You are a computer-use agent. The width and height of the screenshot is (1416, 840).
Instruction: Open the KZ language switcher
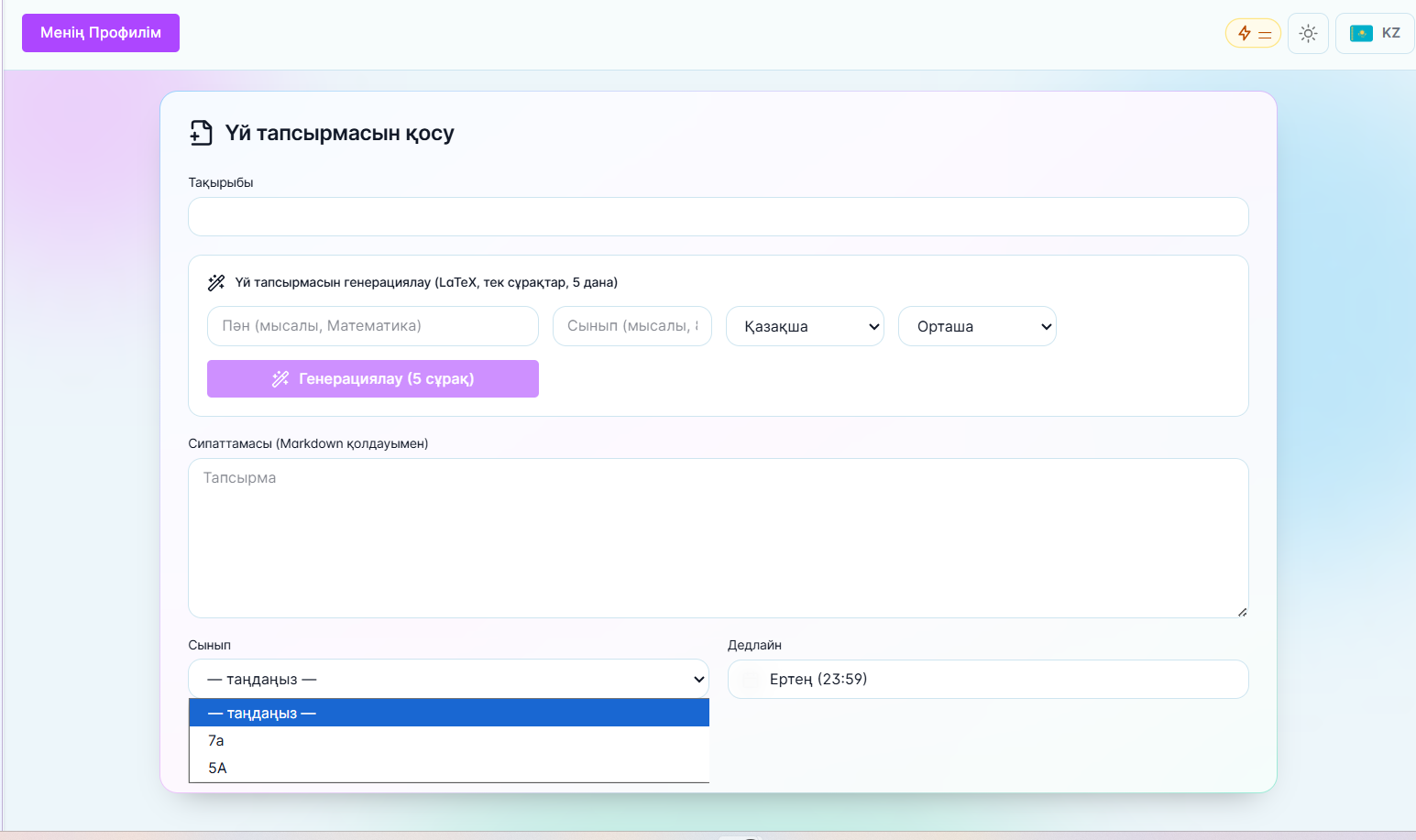coord(1375,34)
